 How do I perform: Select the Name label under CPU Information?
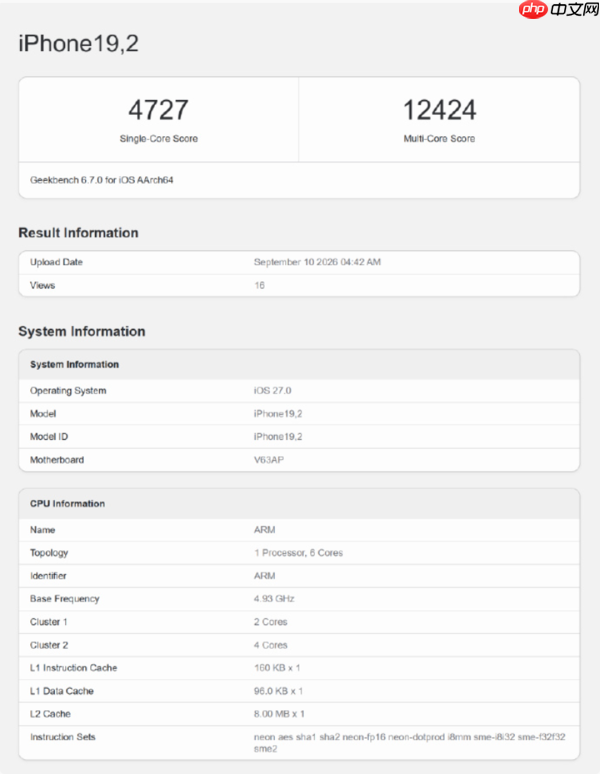click(42, 530)
